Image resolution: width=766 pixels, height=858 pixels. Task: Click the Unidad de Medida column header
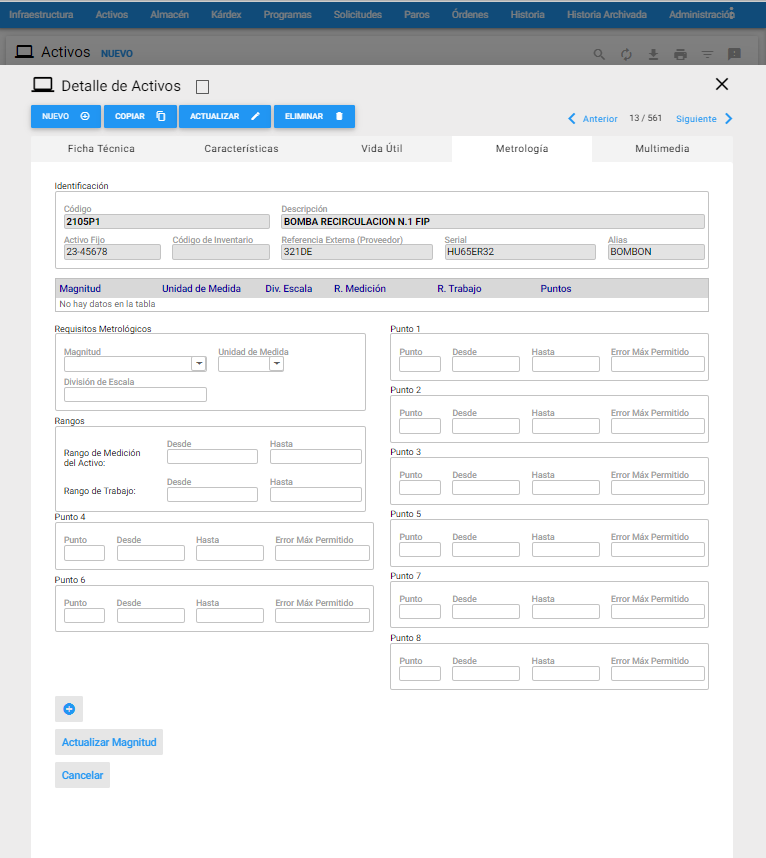click(x=201, y=289)
